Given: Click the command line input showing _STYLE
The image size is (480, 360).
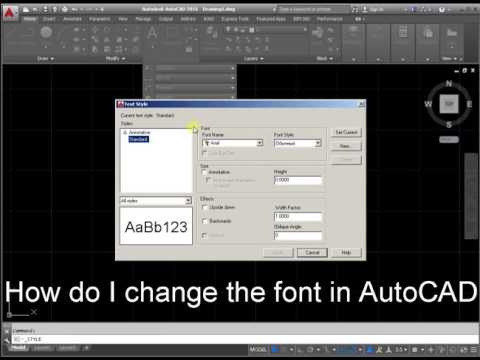Looking at the screenshot, I should click(245, 340).
